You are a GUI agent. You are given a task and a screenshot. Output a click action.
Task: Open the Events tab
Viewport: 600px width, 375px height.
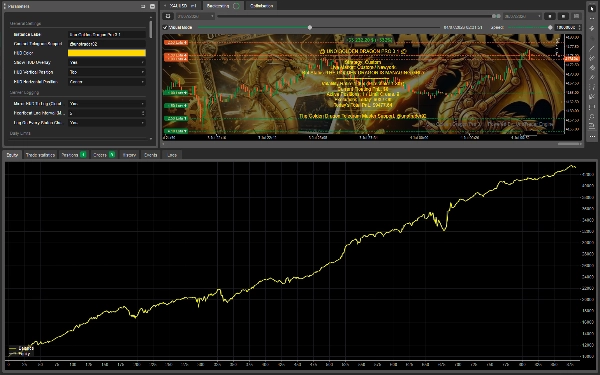pos(151,155)
